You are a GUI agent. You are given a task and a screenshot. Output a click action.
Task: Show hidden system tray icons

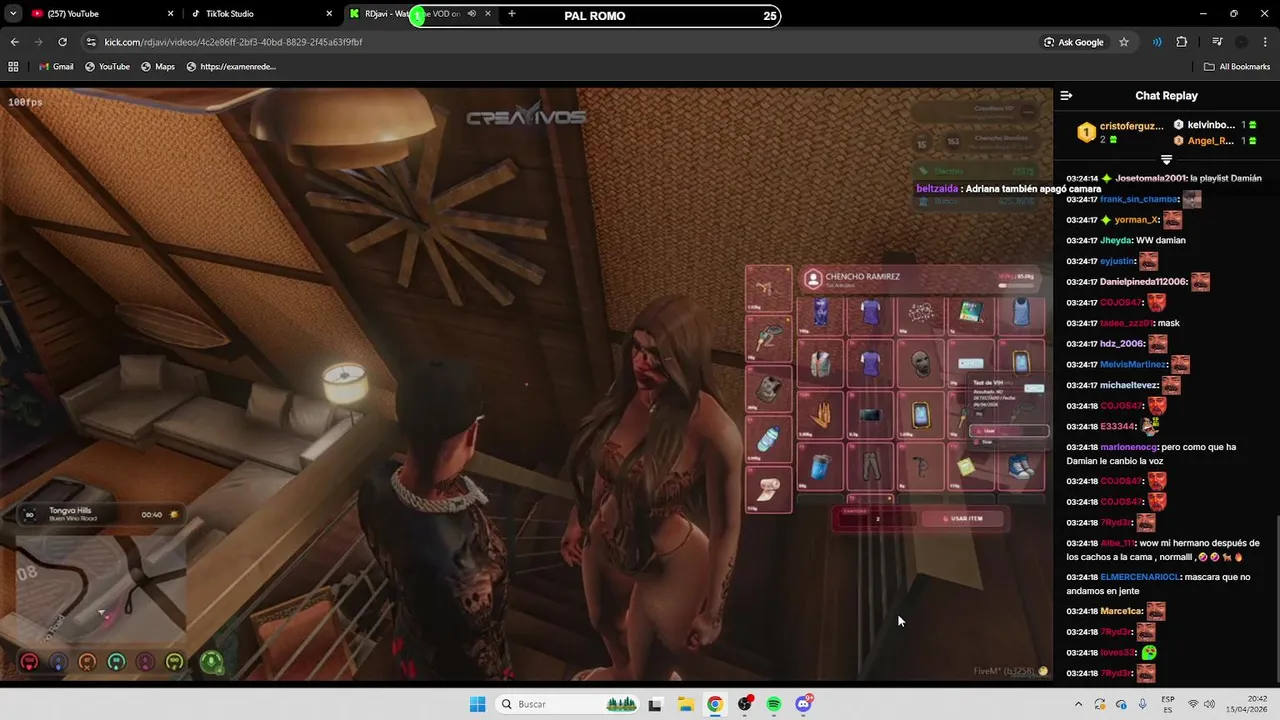pyautogui.click(x=1078, y=704)
